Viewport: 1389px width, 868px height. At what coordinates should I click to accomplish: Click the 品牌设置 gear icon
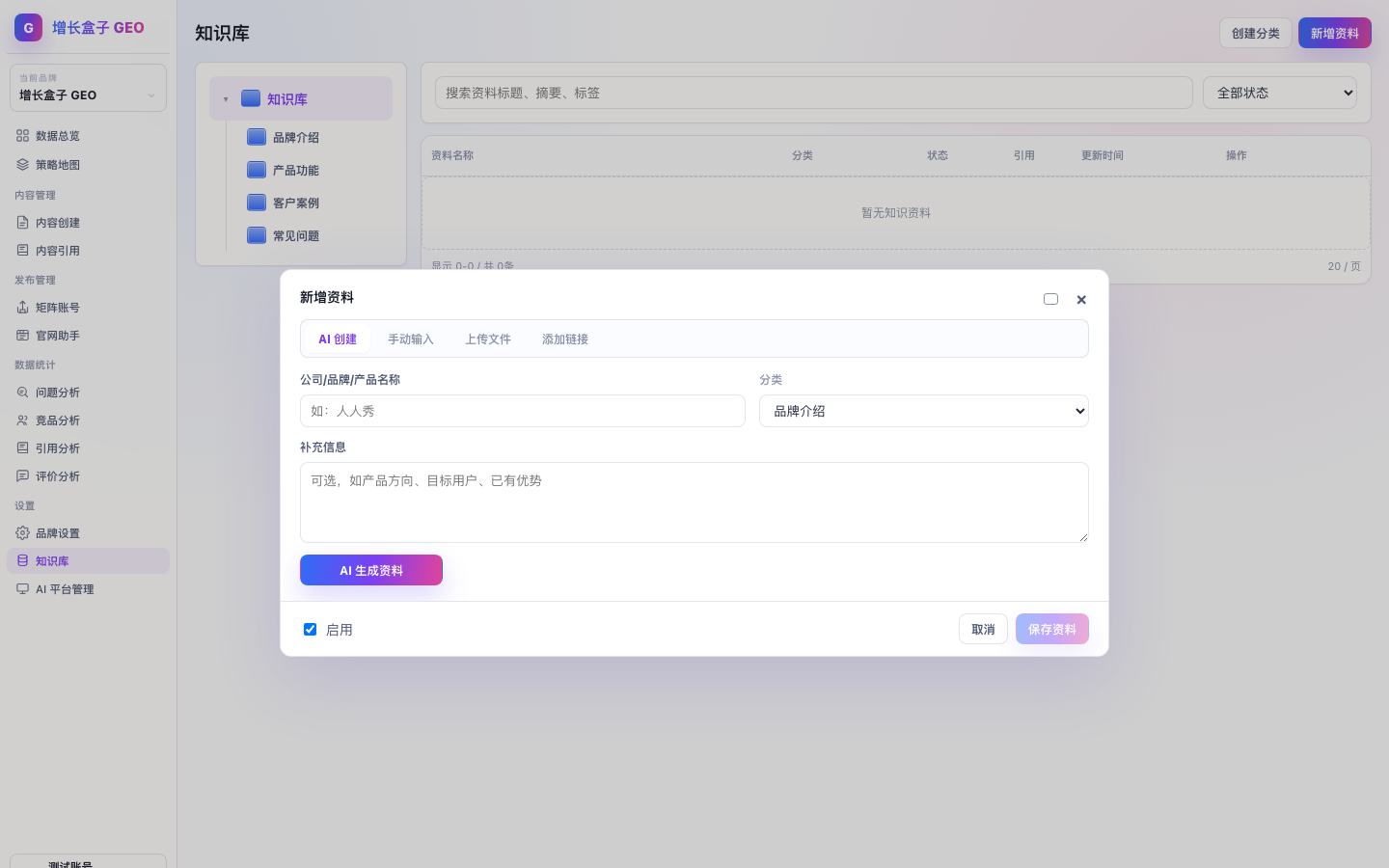22,533
